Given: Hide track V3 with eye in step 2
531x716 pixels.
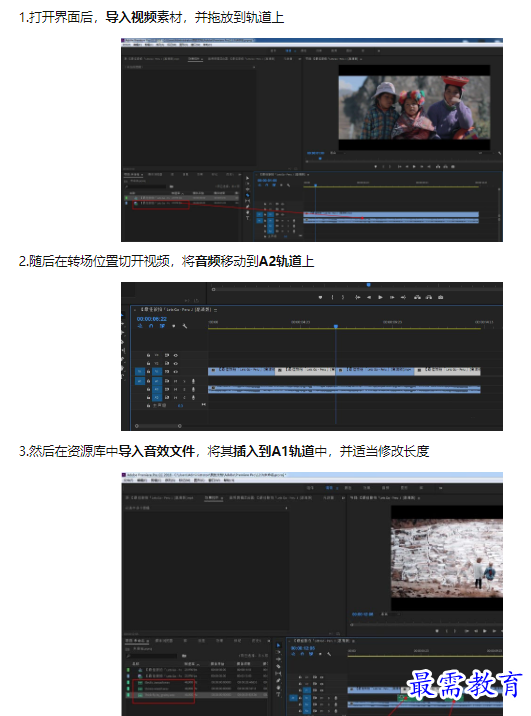Looking at the screenshot, I should [x=176, y=355].
